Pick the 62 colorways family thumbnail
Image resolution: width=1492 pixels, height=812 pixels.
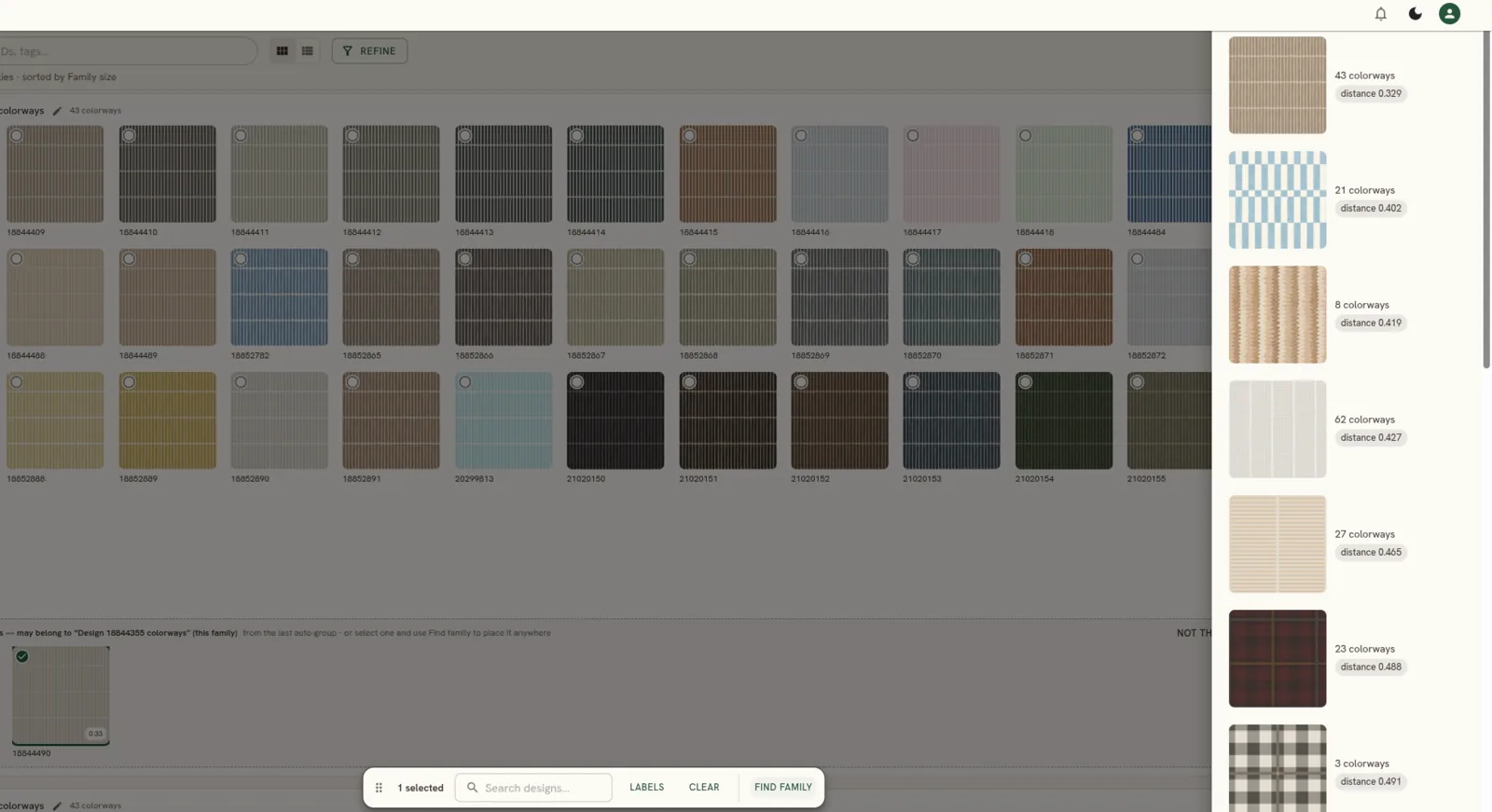pyautogui.click(x=1278, y=429)
